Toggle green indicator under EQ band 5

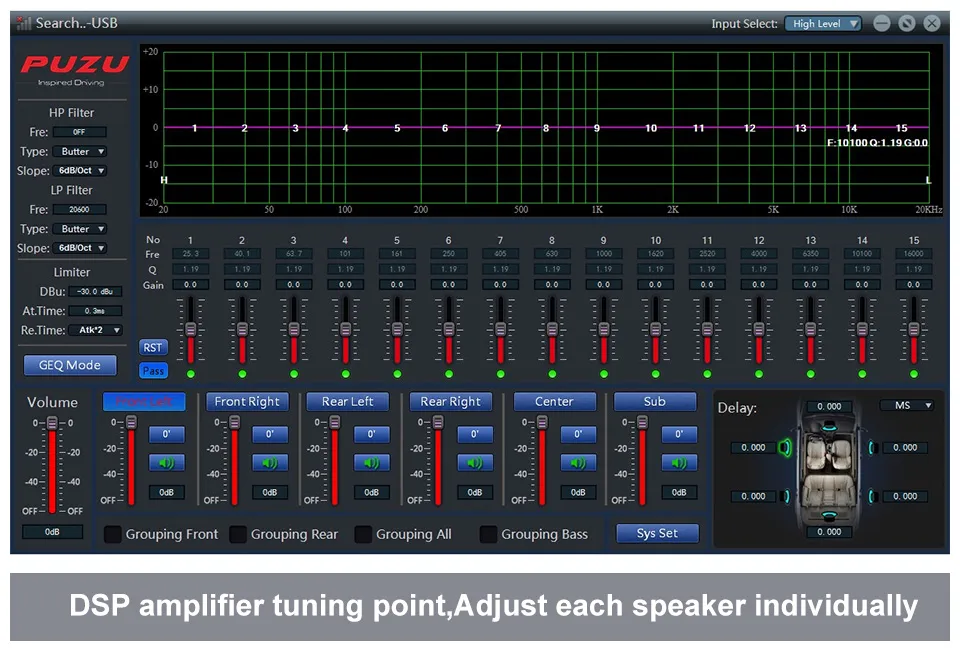tap(397, 374)
